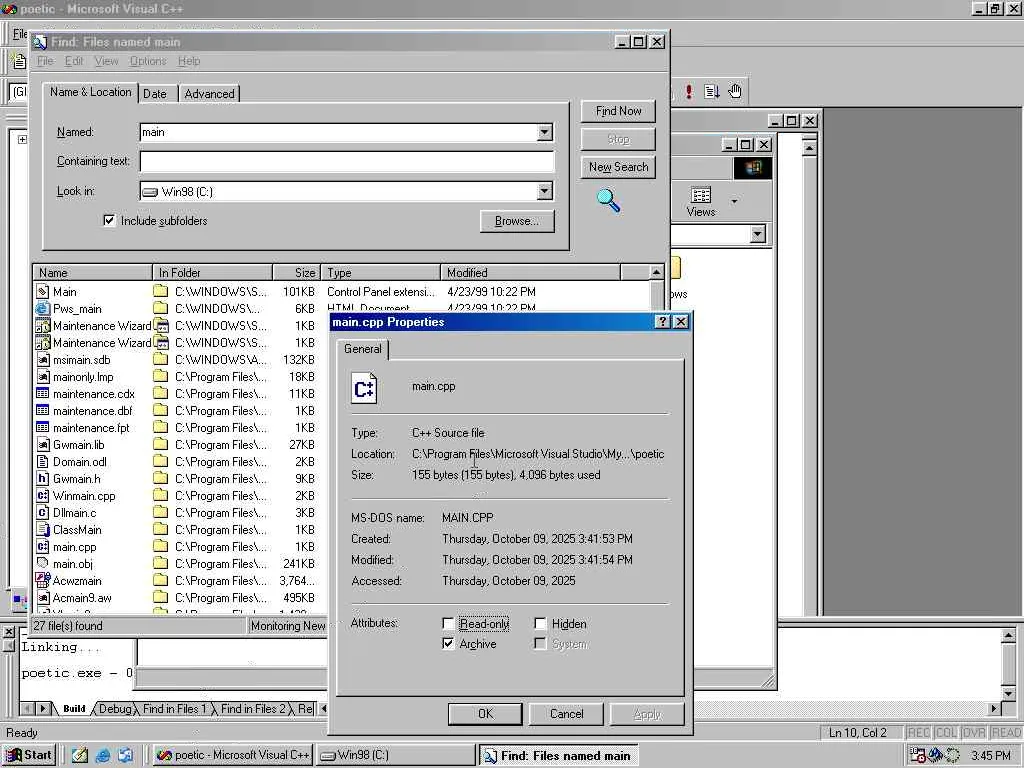Click the Start button
This screenshot has height=768, width=1024.
pyautogui.click(x=28, y=755)
